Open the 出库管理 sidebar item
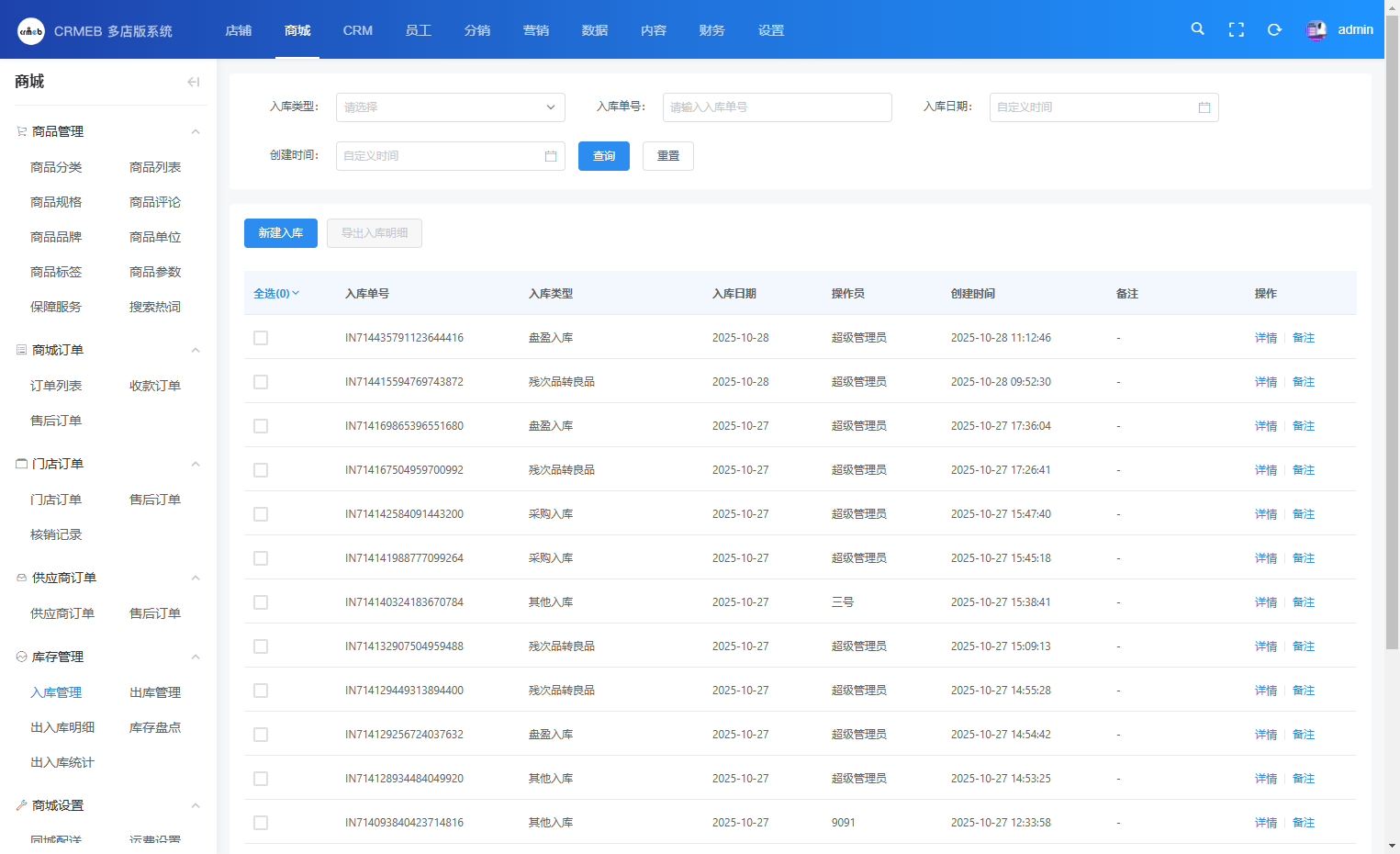Screen dimensions: 1400x854 (x=155, y=692)
